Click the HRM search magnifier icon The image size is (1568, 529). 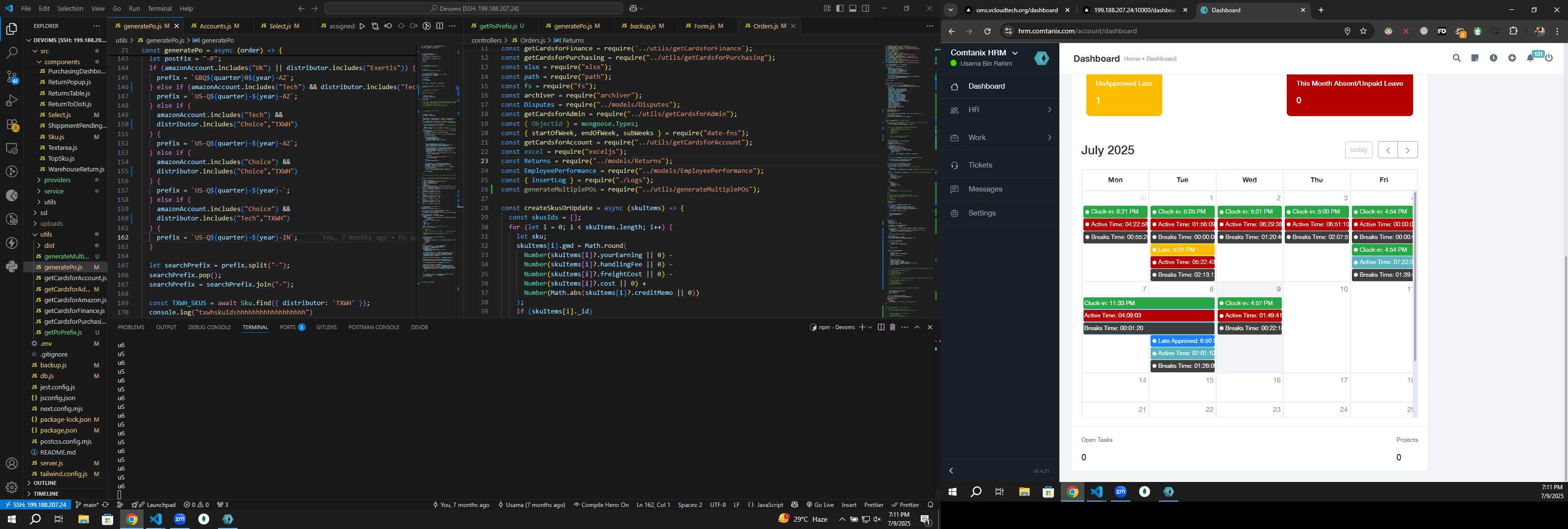1457,58
